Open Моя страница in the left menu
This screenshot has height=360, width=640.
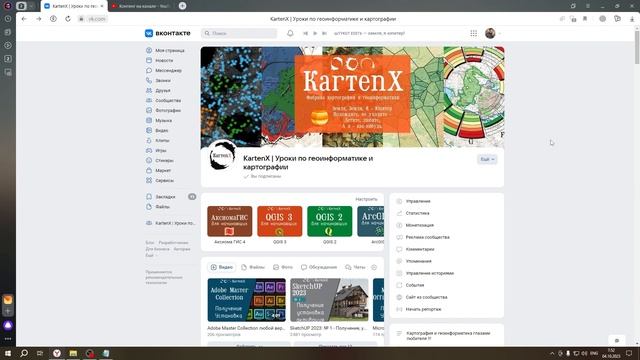pos(165,51)
